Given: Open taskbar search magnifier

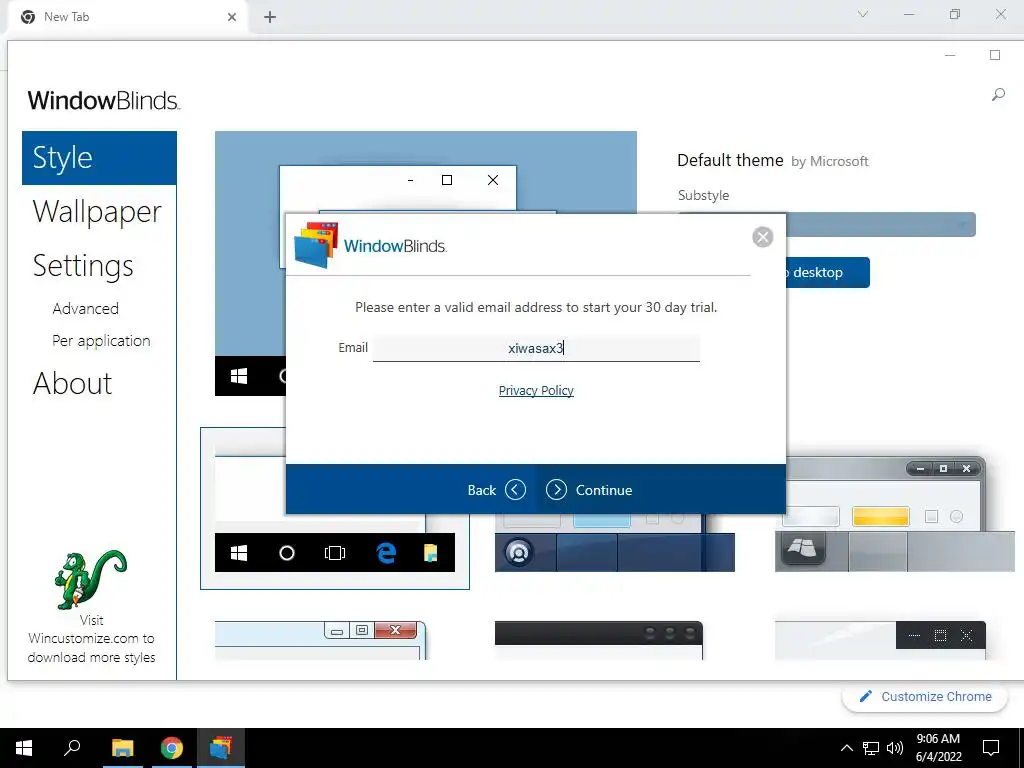Looking at the screenshot, I should point(72,748).
